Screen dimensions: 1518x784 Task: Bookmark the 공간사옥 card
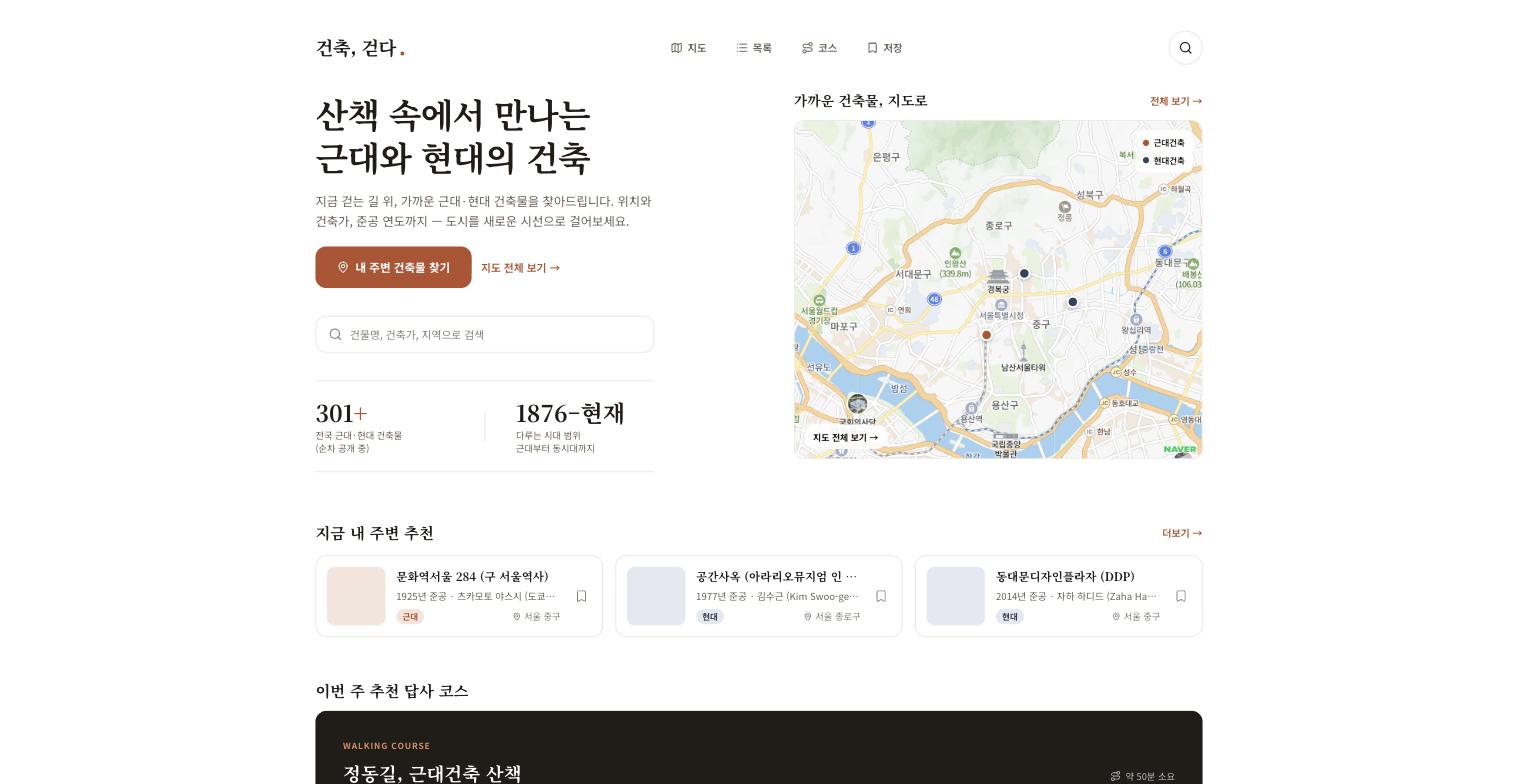tap(881, 596)
